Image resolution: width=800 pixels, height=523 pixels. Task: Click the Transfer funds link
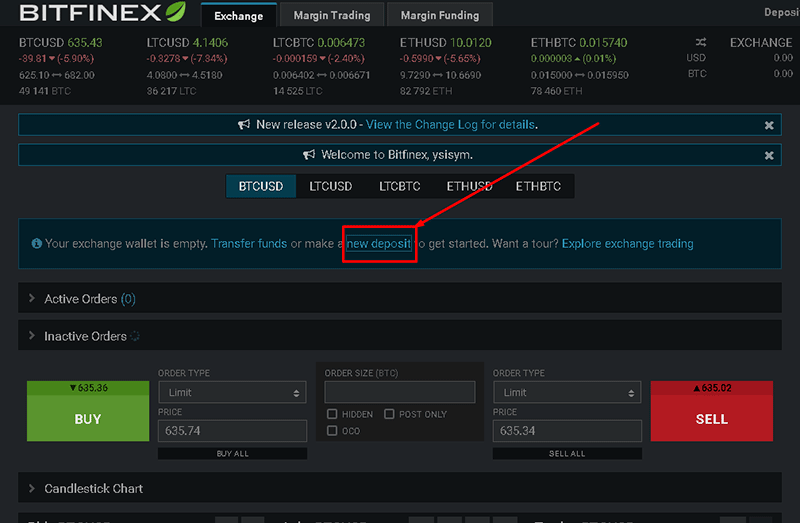click(249, 243)
